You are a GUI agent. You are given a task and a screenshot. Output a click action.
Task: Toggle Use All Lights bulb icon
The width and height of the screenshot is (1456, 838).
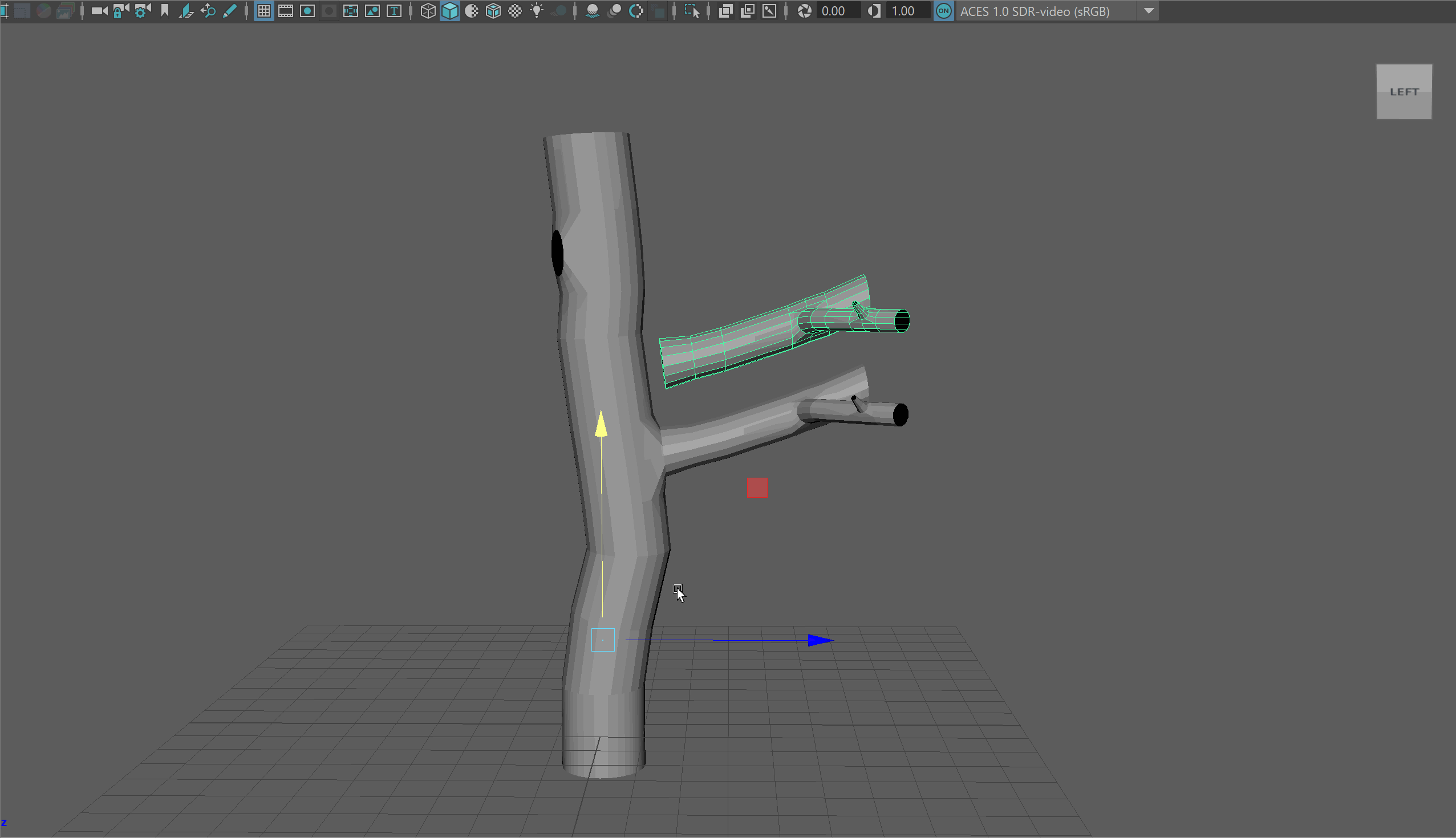[537, 11]
